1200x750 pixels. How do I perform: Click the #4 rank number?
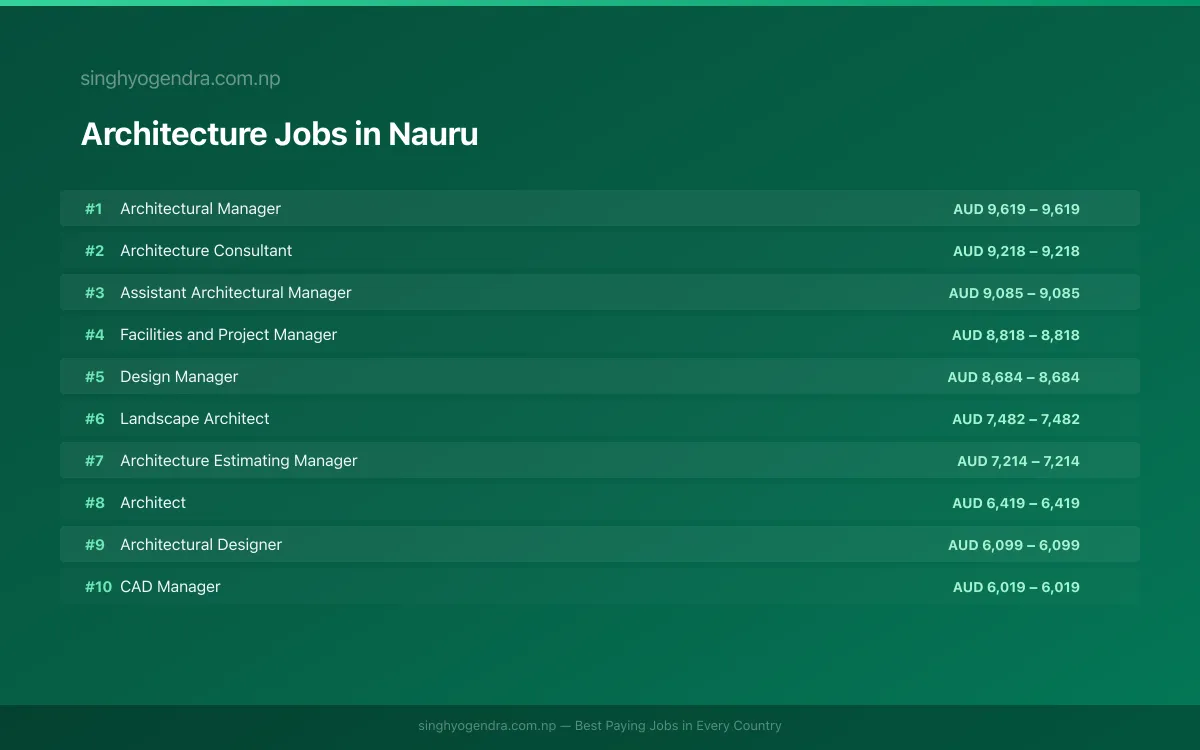[94, 335]
